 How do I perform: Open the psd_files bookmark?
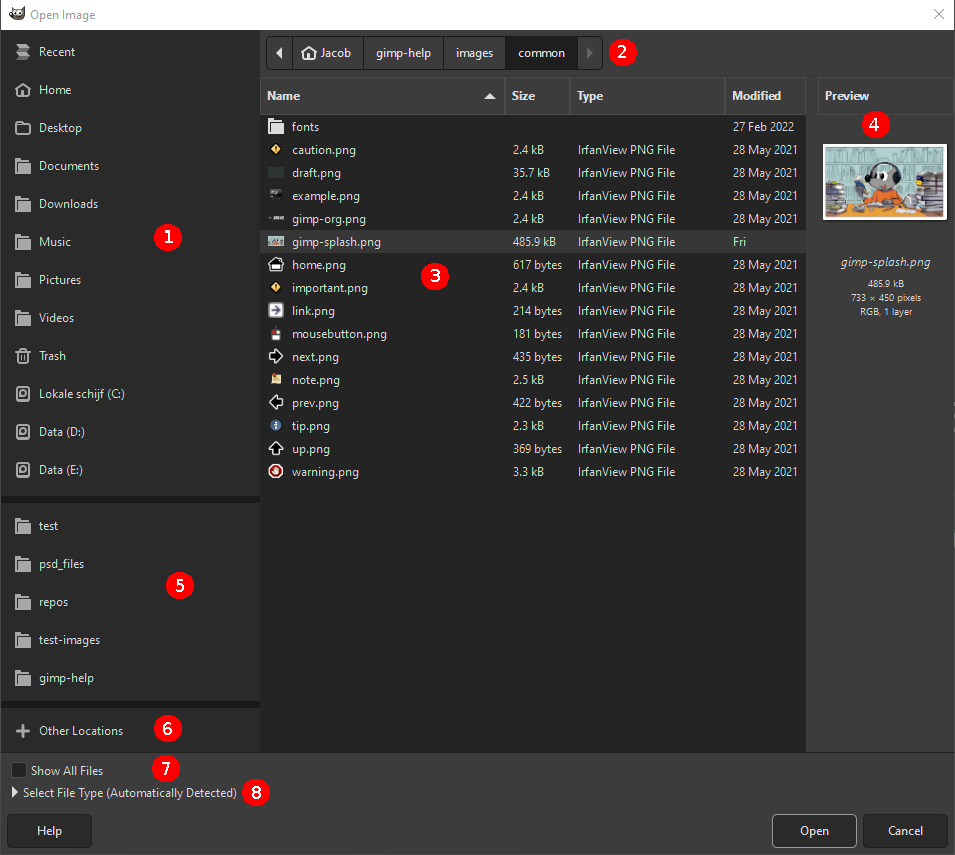point(62,563)
